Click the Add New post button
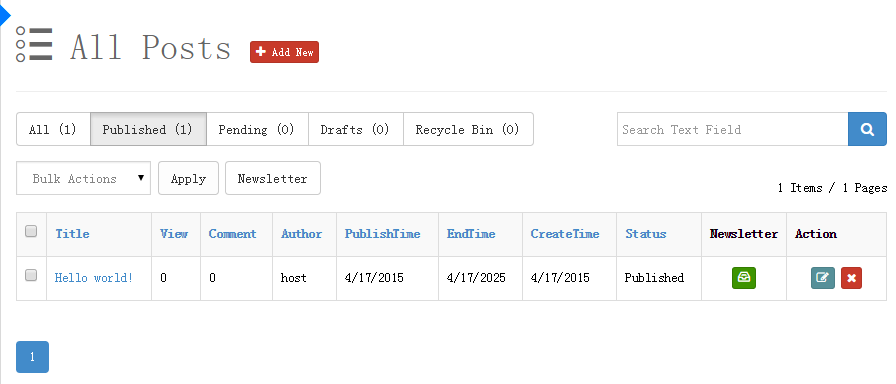The height and width of the screenshot is (384, 896). pyautogui.click(x=284, y=52)
